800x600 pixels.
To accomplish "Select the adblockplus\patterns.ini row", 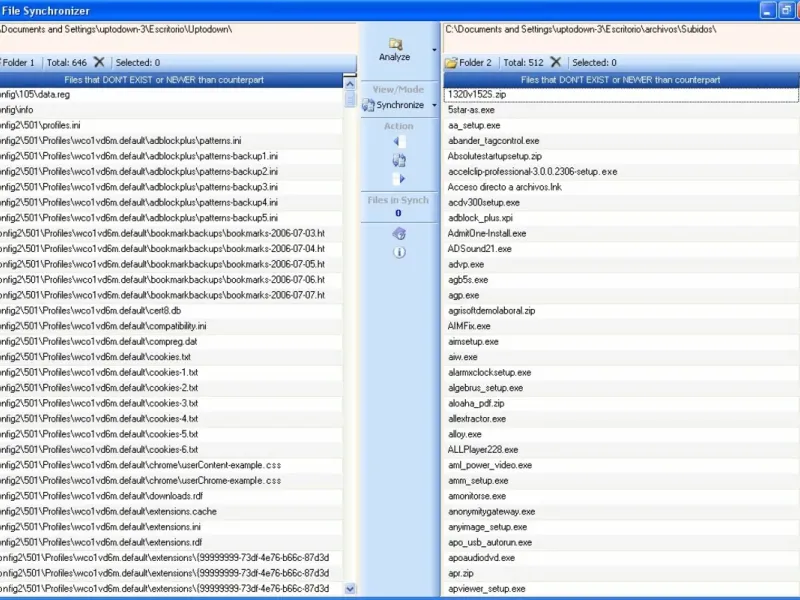I will (x=171, y=140).
